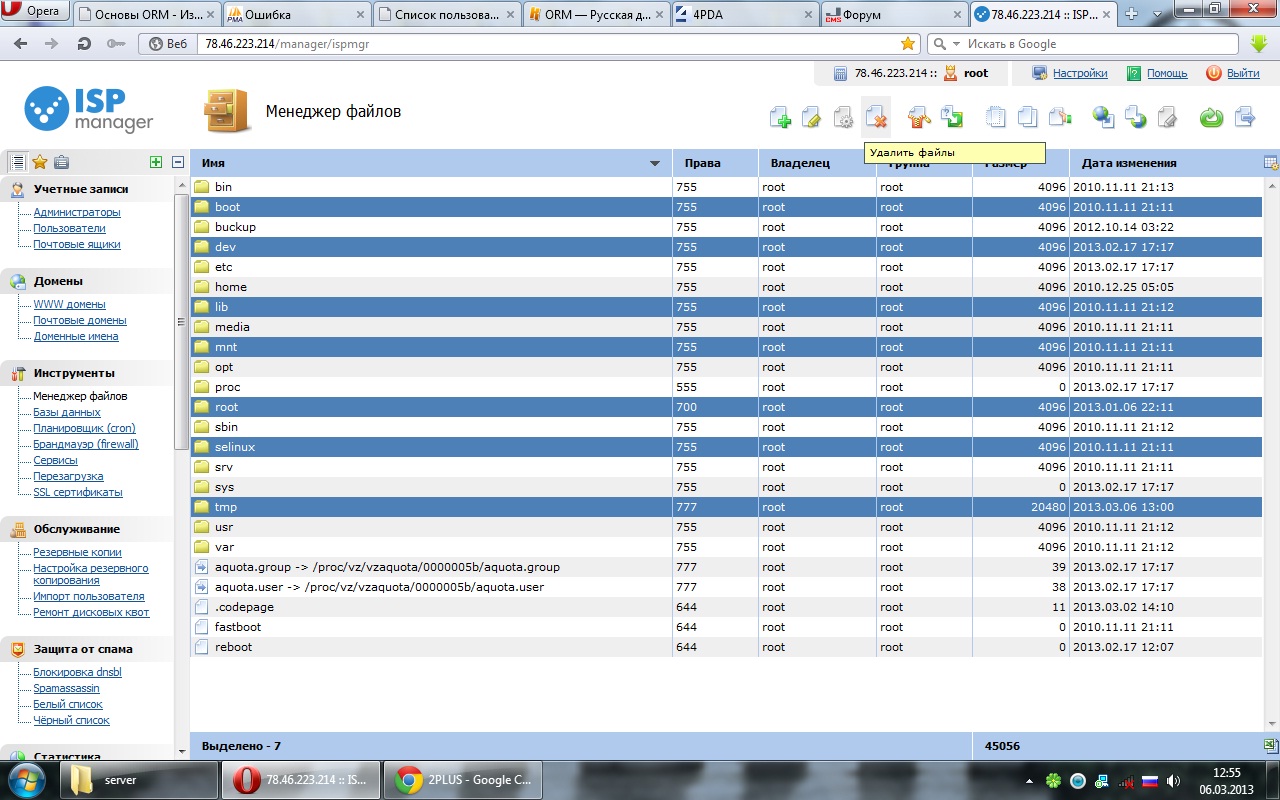Open favorites star in sidebar
Viewport: 1280px width, 800px height.
[40, 162]
